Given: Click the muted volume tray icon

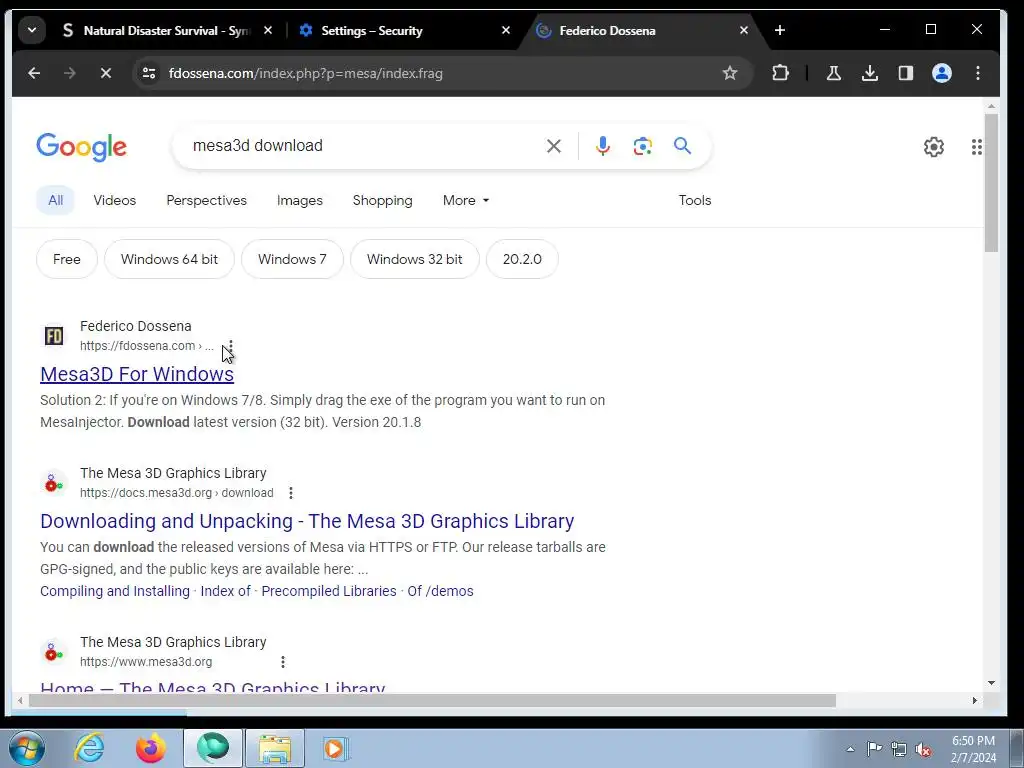Looking at the screenshot, I should click(x=923, y=749).
